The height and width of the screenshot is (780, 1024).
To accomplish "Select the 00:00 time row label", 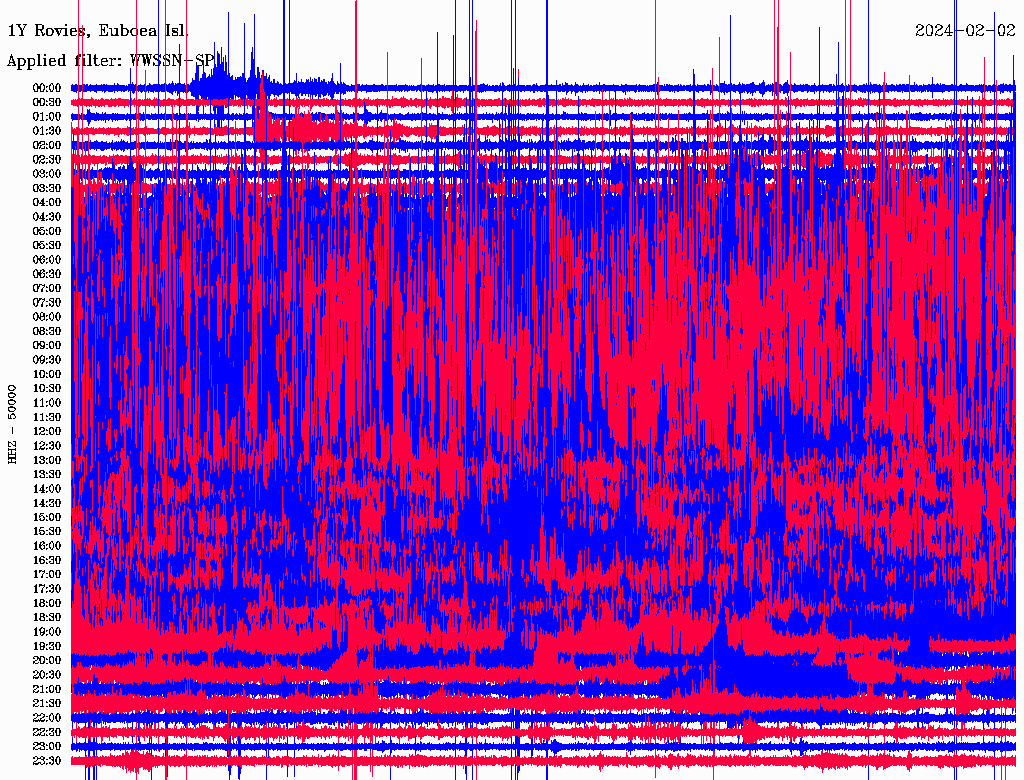I will coord(47,88).
